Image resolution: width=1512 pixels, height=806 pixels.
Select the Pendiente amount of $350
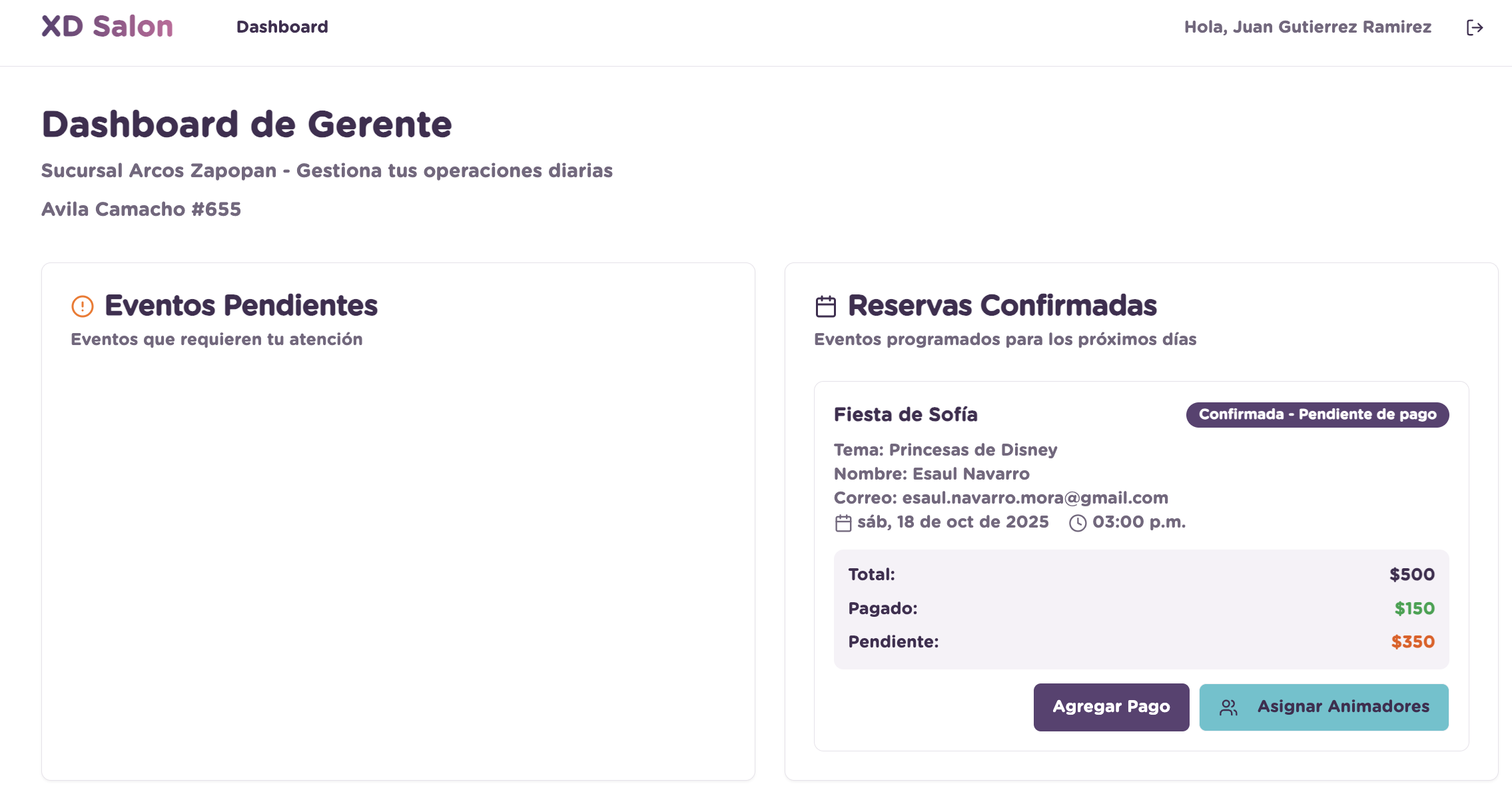pos(1411,641)
